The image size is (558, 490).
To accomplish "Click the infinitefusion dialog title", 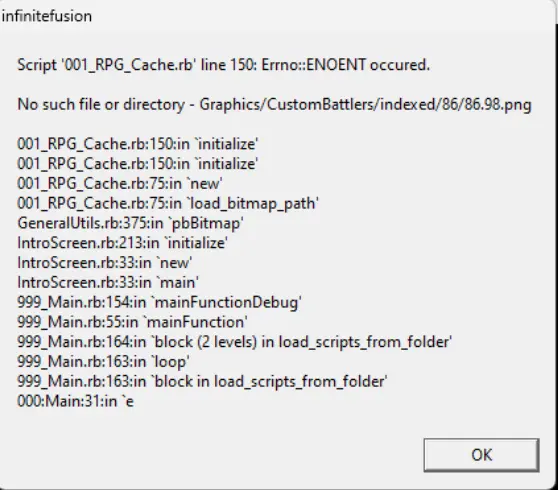I will (47, 16).
